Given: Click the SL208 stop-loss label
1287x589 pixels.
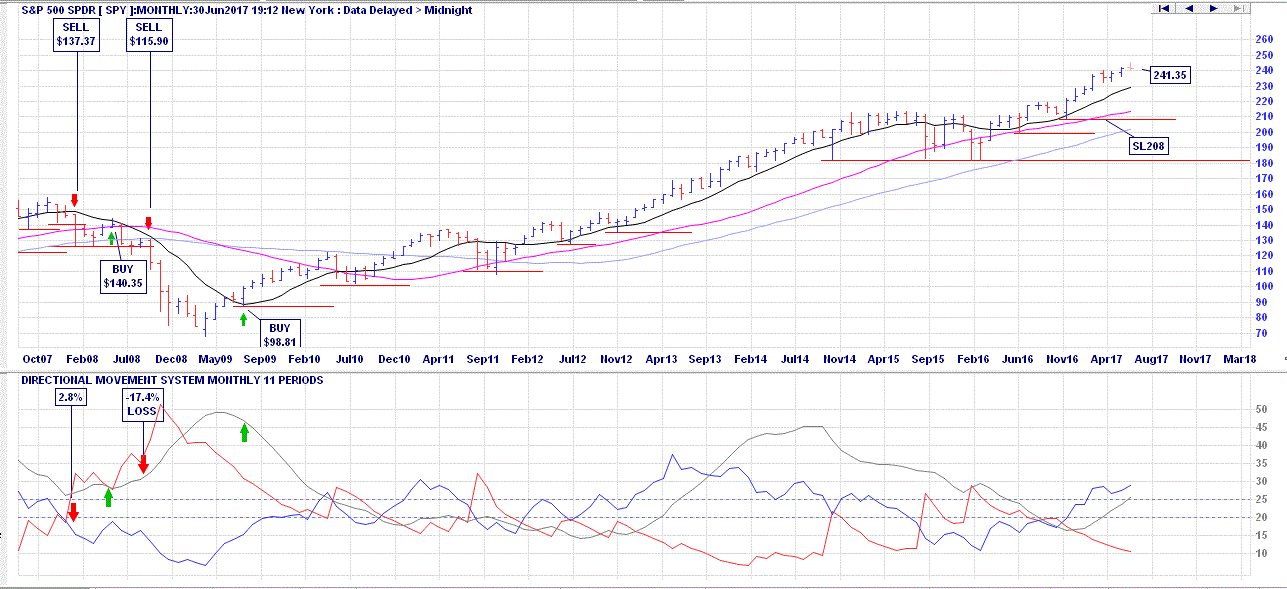Looking at the screenshot, I should (x=1148, y=146).
